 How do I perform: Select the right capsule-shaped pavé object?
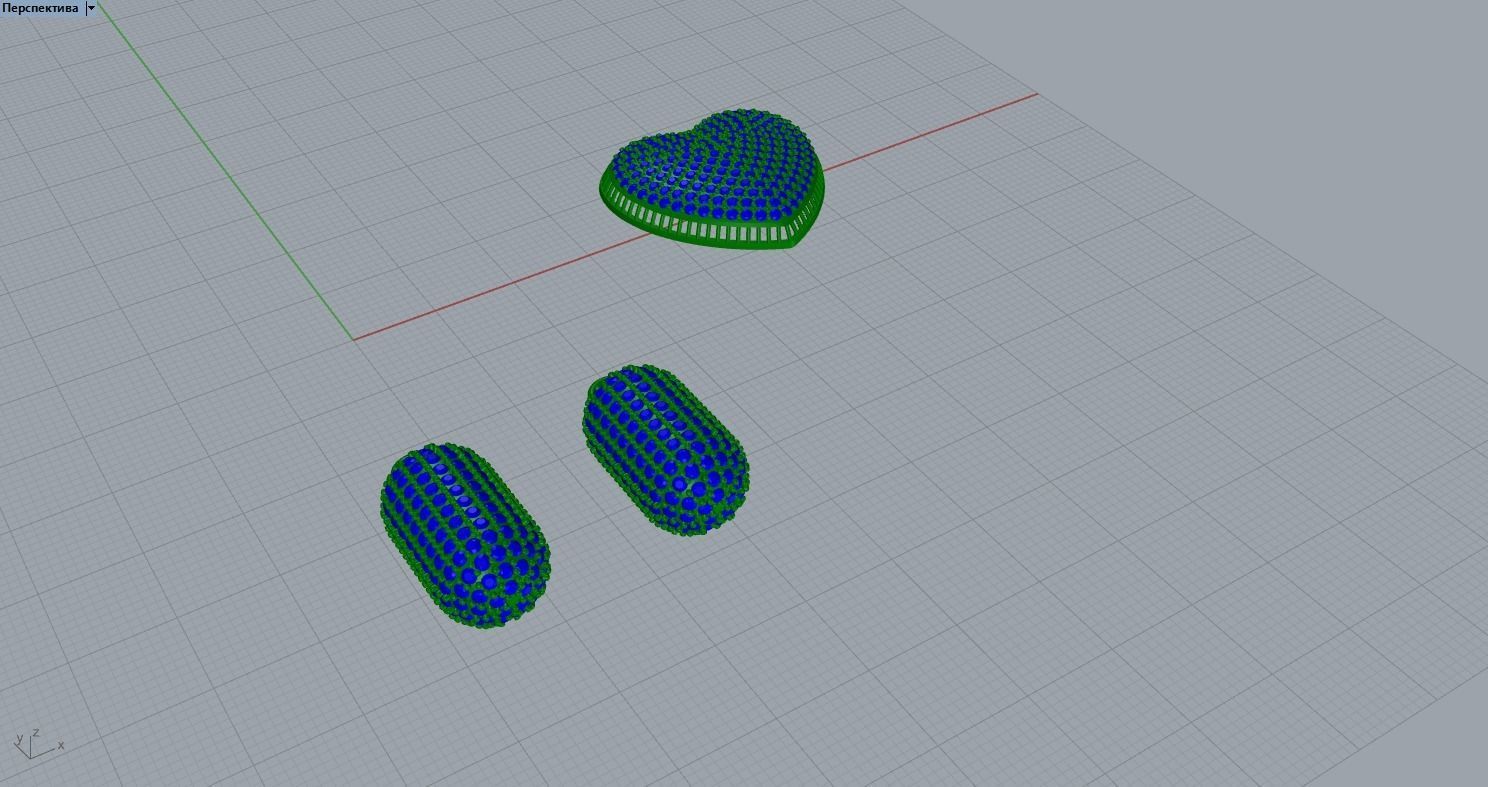(x=665, y=451)
